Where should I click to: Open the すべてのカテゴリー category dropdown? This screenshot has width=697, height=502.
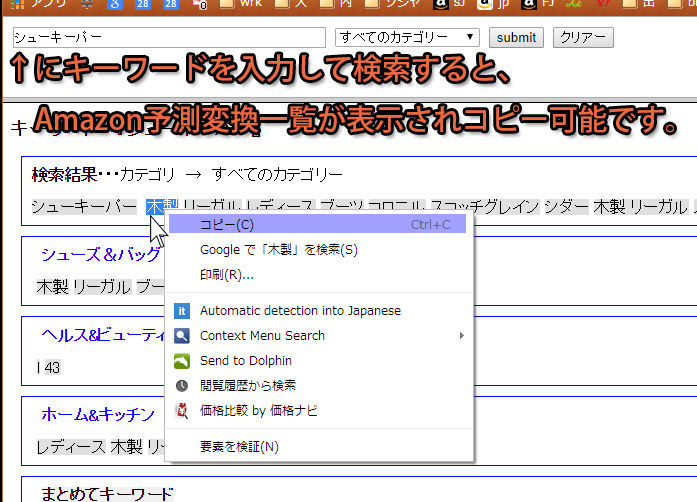(x=407, y=37)
